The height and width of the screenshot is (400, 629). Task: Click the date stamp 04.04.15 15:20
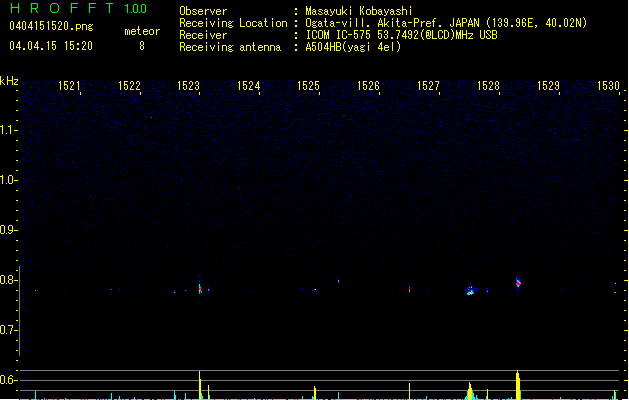(x=51, y=46)
